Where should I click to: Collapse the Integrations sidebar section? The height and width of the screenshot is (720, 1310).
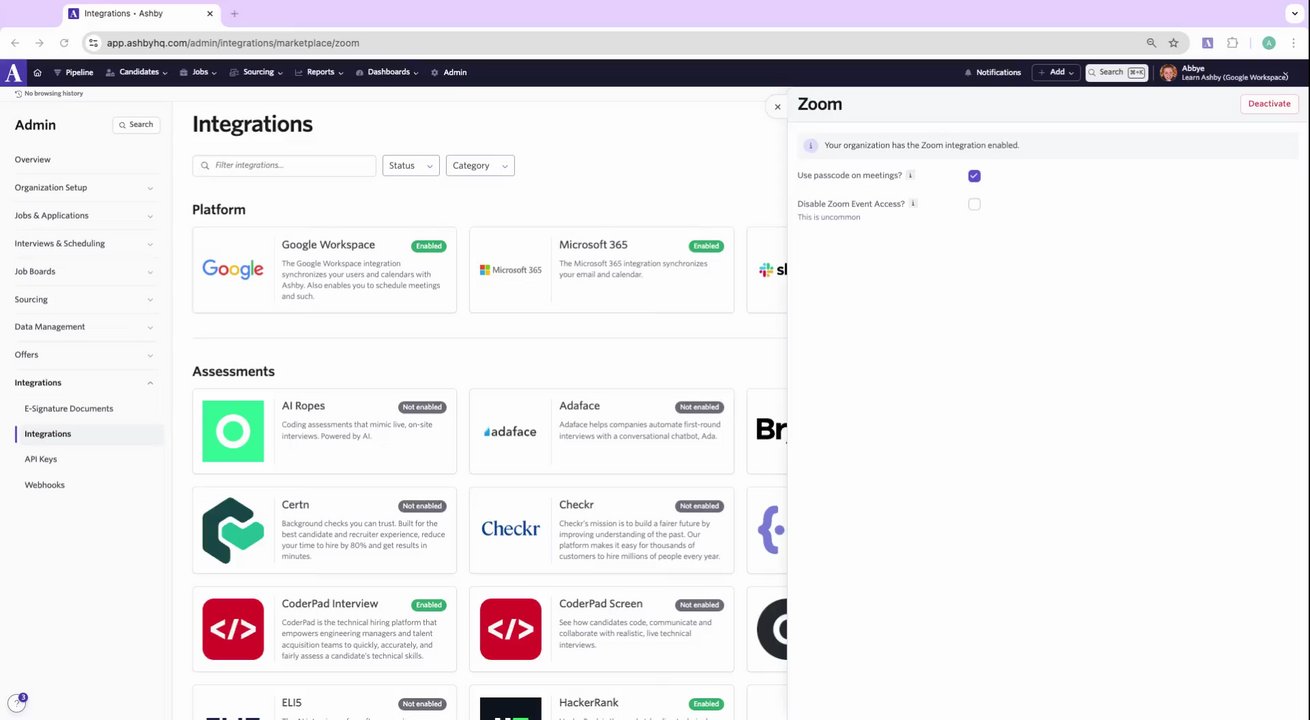[85, 383]
